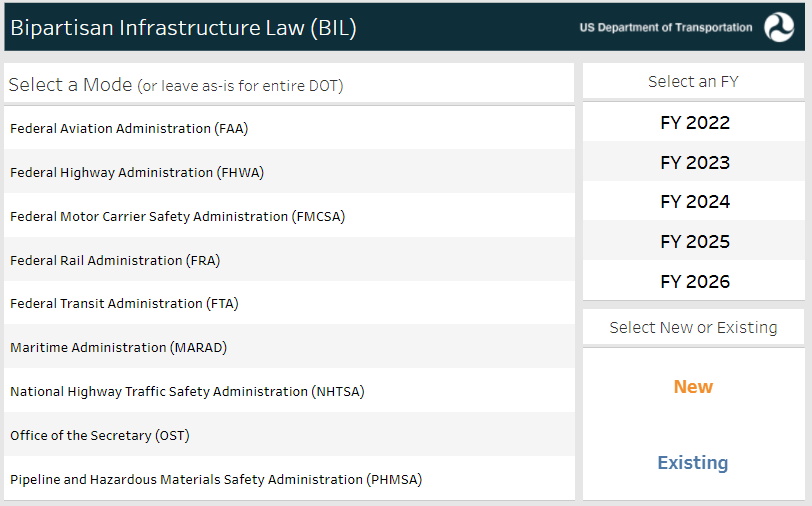Pick Federal Rail Administration (FRA)
The height and width of the screenshot is (506, 812).
(115, 260)
